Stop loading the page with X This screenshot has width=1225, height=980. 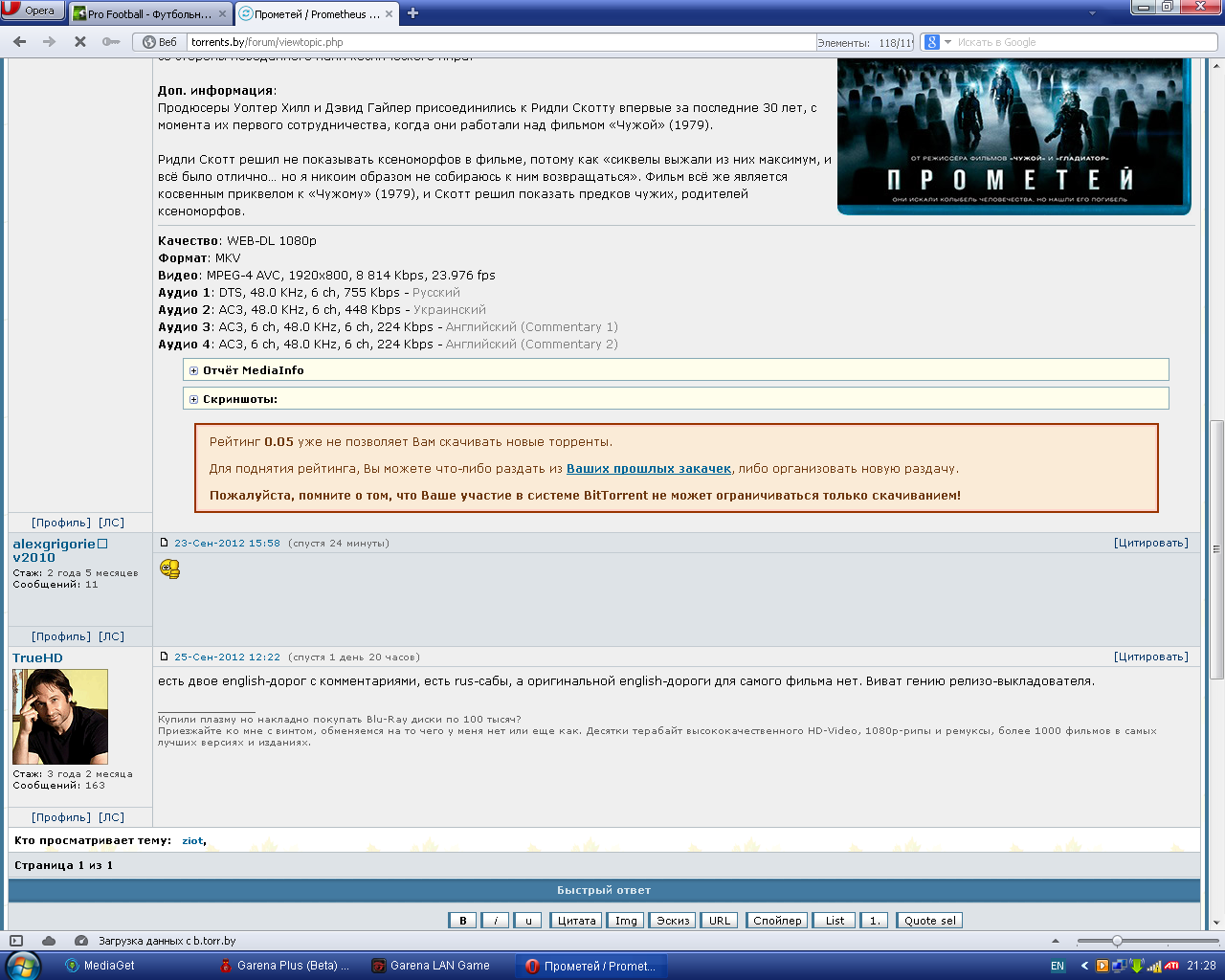[x=80, y=42]
